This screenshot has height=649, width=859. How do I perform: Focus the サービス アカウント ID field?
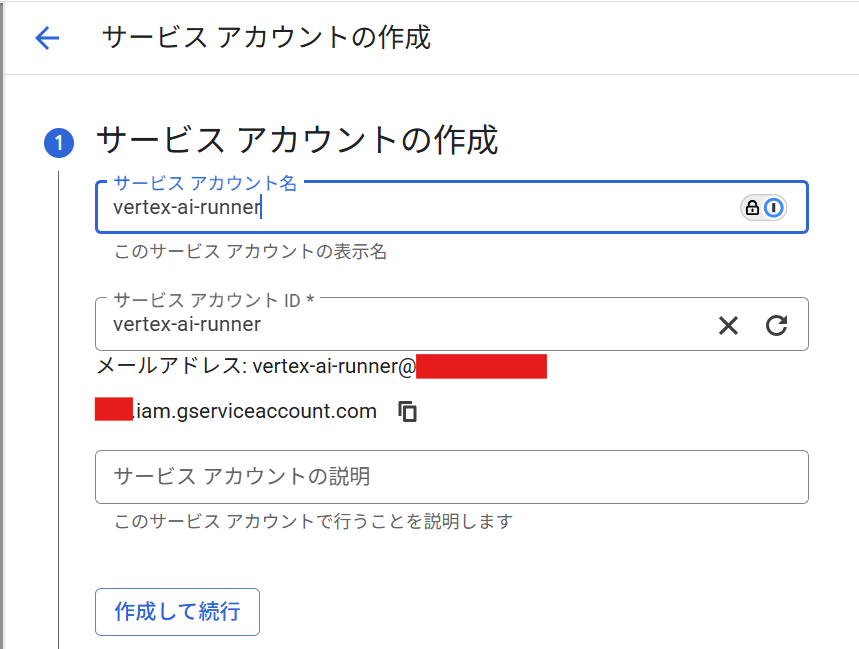[400, 325]
